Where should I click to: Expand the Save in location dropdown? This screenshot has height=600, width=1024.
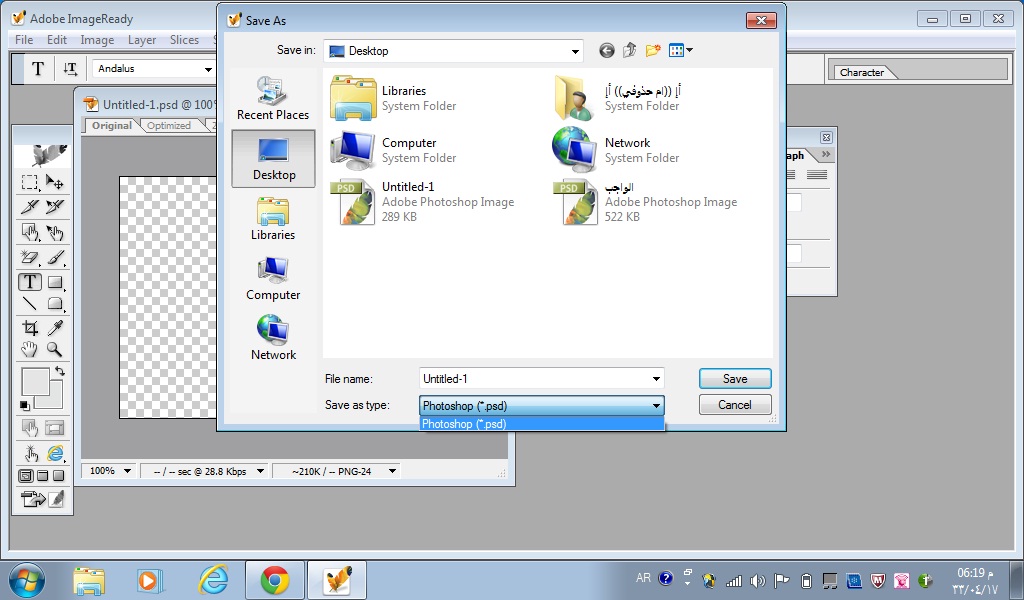coord(575,51)
